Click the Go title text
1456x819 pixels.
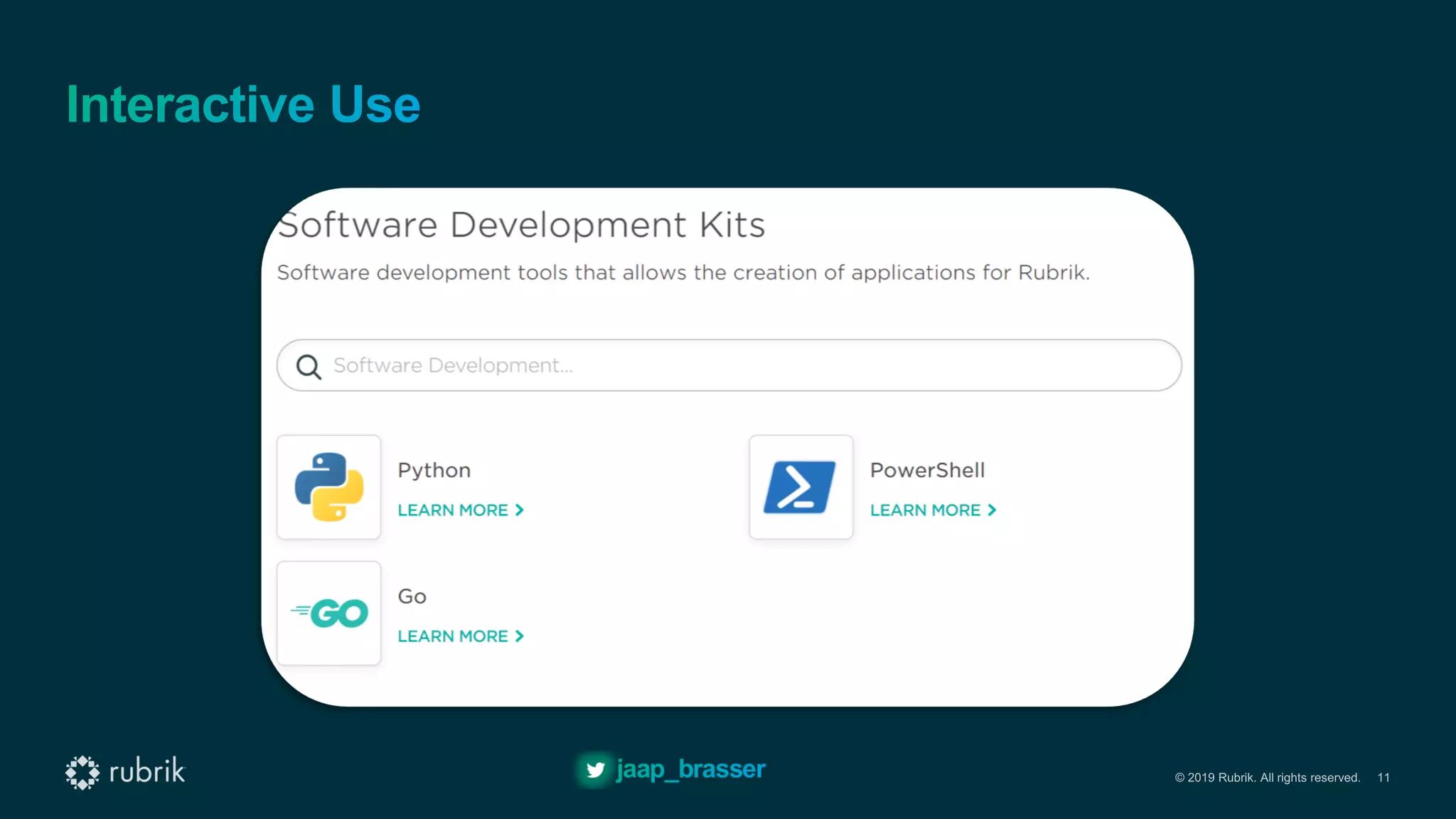412,596
